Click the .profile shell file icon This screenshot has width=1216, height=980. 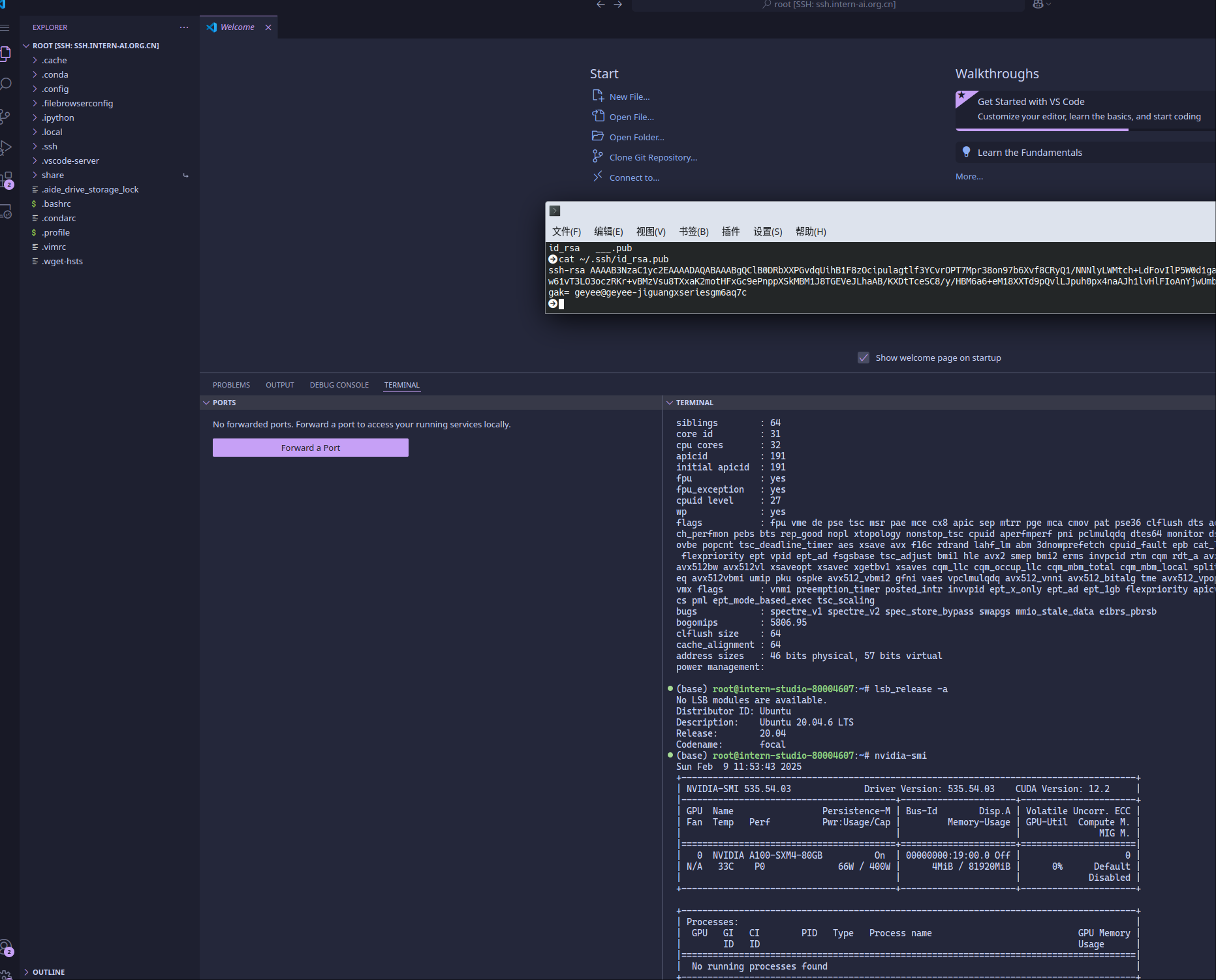tap(34, 233)
